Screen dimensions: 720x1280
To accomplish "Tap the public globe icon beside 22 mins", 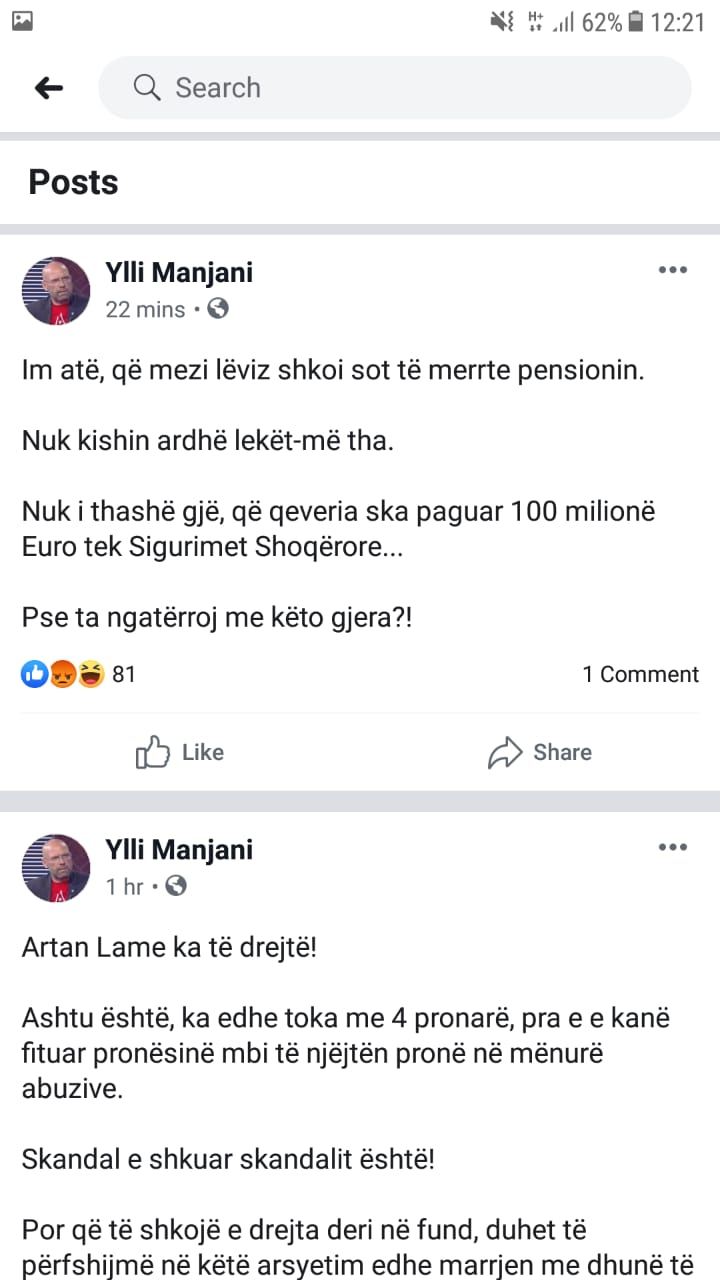I will pyautogui.click(x=218, y=309).
